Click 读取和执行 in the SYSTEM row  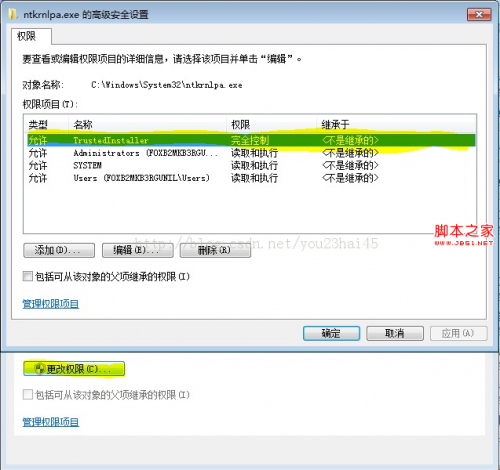(254, 165)
